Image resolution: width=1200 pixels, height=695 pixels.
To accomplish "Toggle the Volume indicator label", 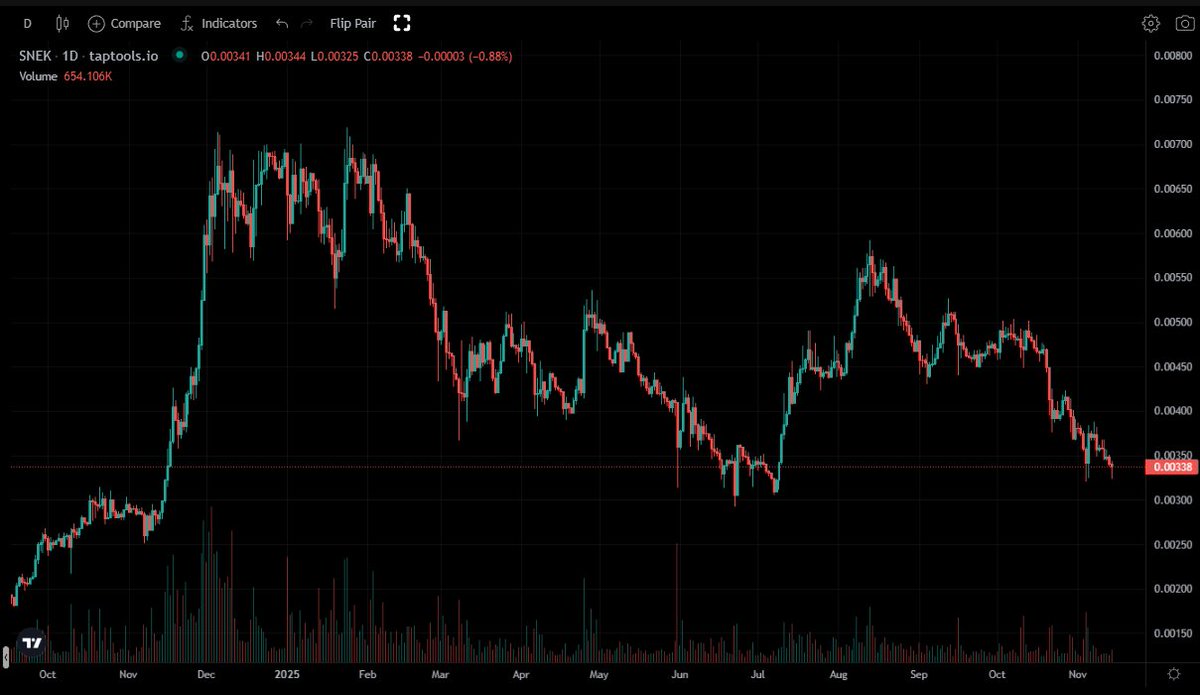I will [x=37, y=76].
